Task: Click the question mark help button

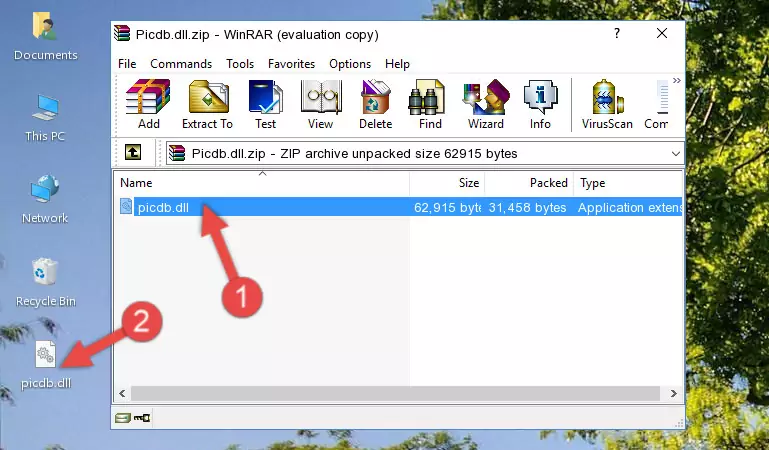Action: [616, 33]
